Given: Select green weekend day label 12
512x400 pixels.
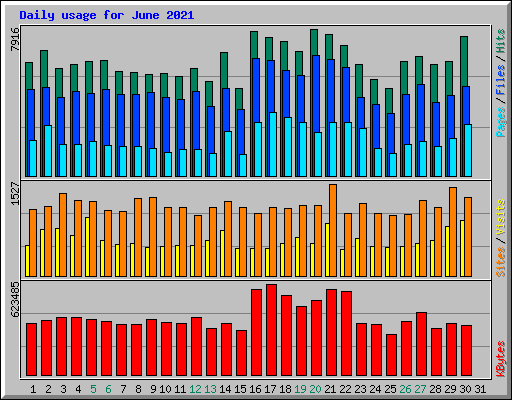Looking at the screenshot, I should pyautogui.click(x=195, y=389).
